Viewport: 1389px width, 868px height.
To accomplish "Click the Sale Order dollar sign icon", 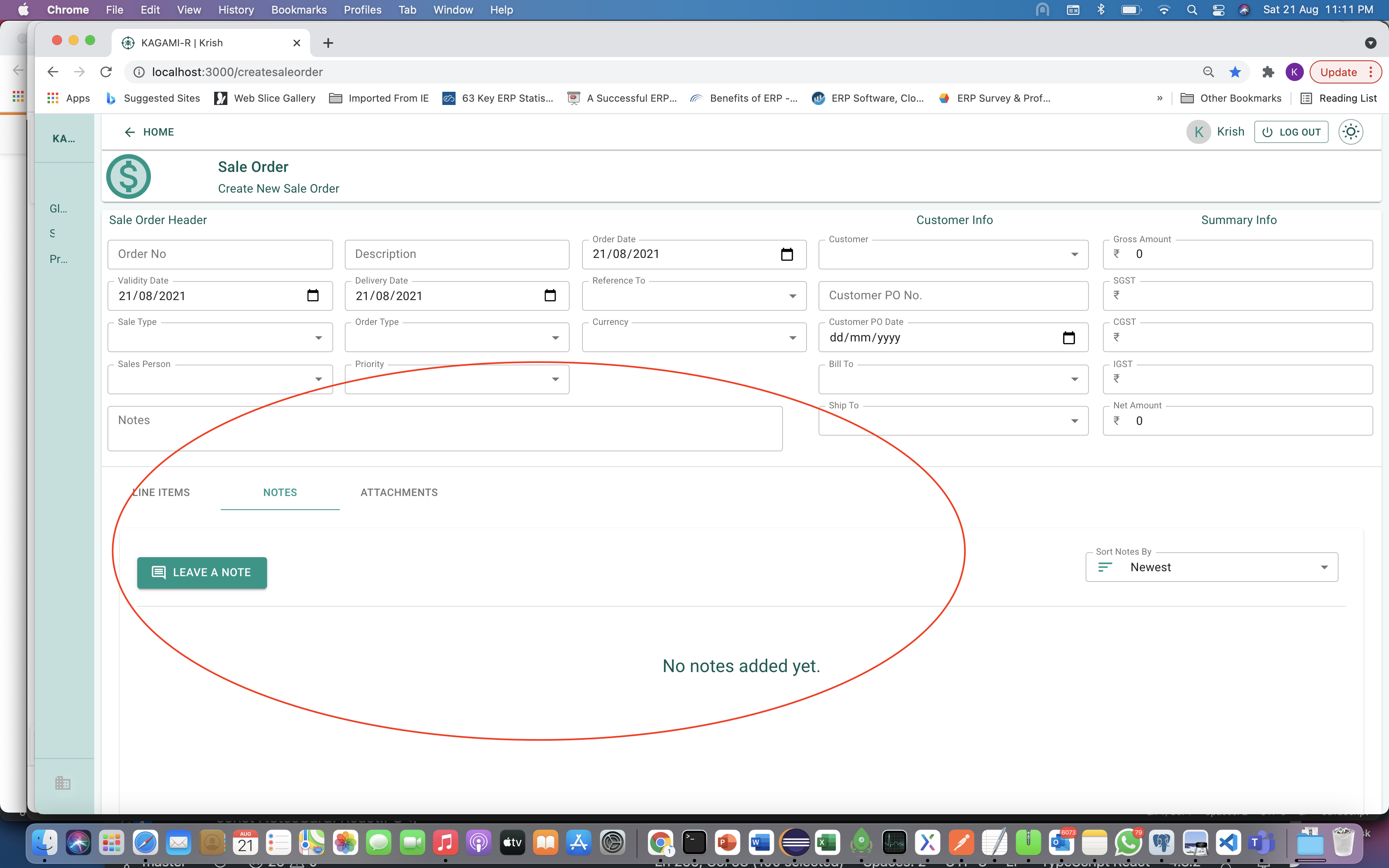I will 129,177.
